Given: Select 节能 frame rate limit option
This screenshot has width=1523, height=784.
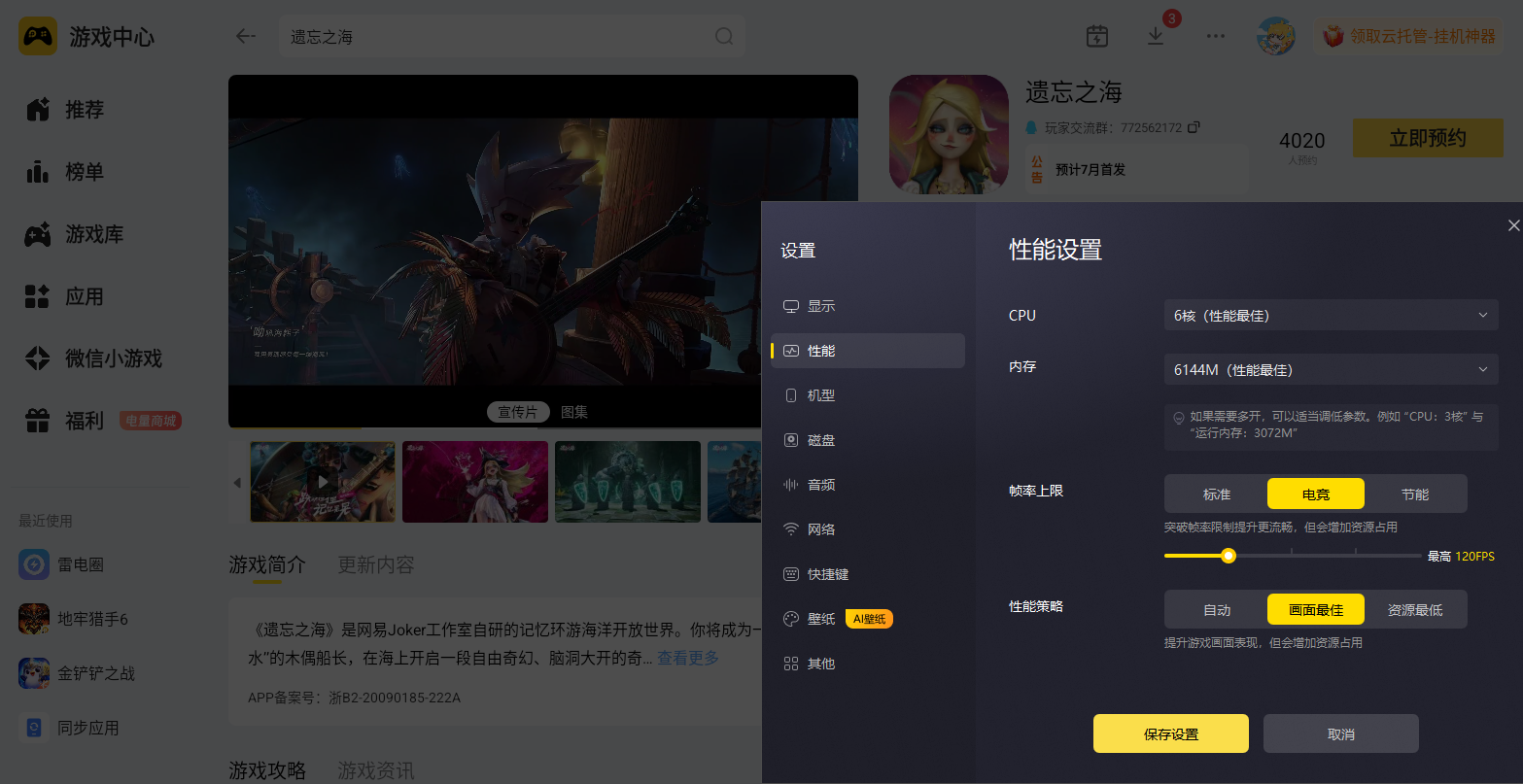Looking at the screenshot, I should (x=1415, y=494).
